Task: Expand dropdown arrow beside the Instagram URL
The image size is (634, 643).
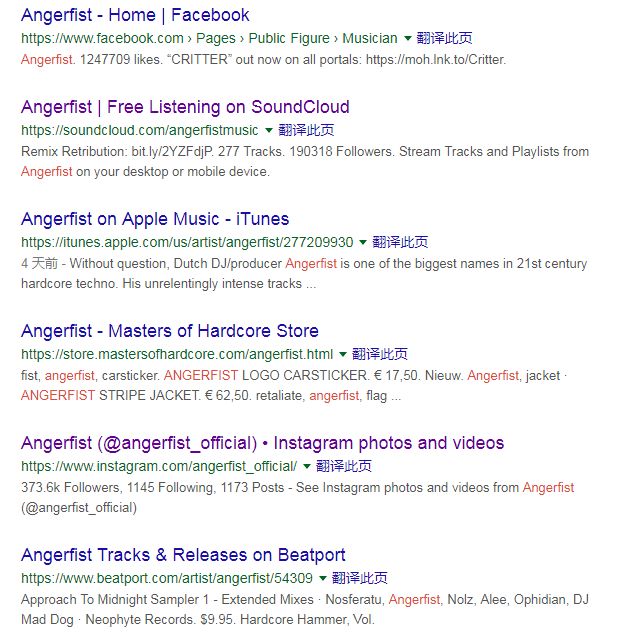Action: pos(307,466)
